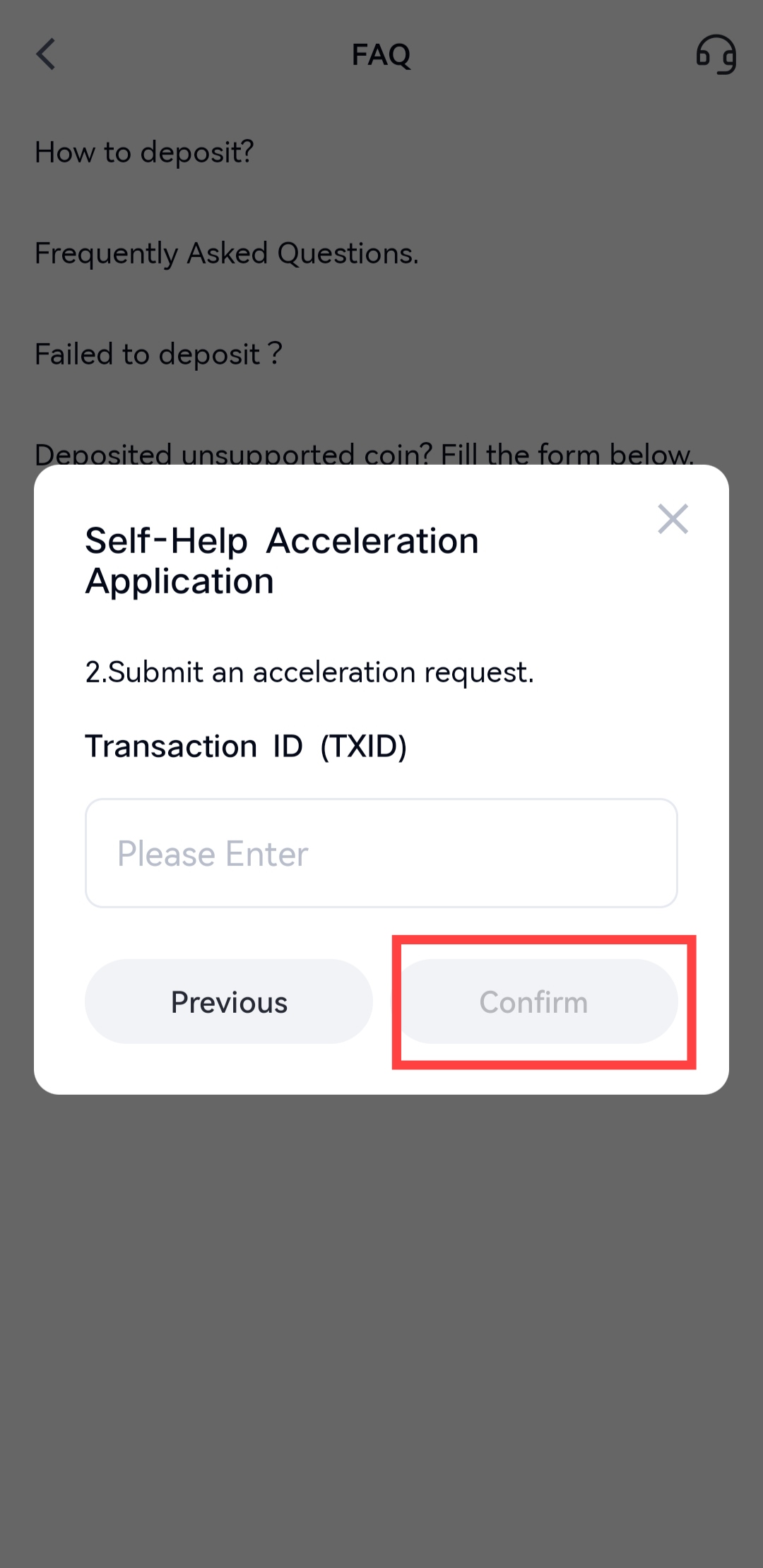Tap the "2.Submit an acceleration request." text
Viewport: 763px width, 1568px height.
point(309,672)
